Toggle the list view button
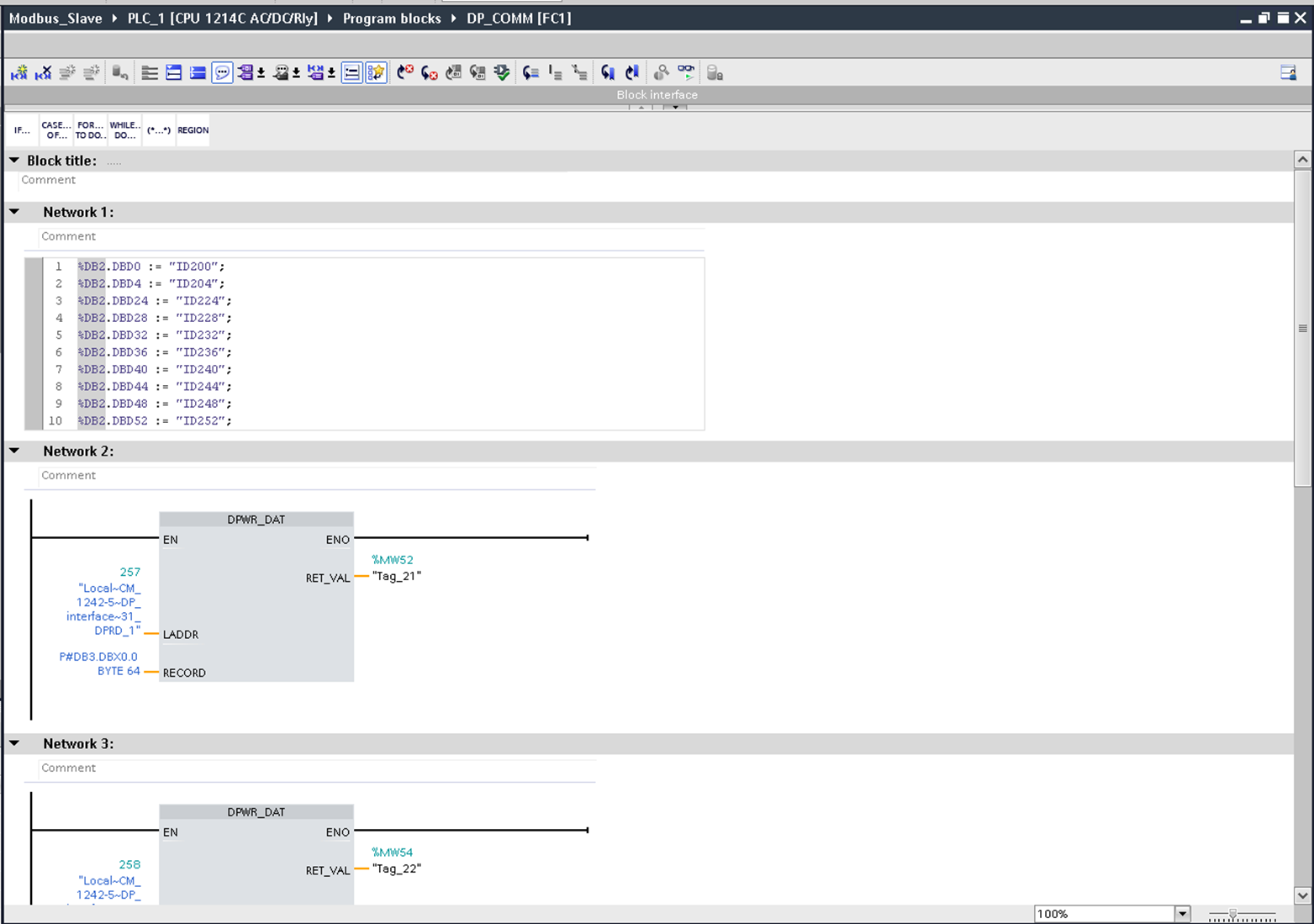The image size is (1314, 924). coord(352,73)
